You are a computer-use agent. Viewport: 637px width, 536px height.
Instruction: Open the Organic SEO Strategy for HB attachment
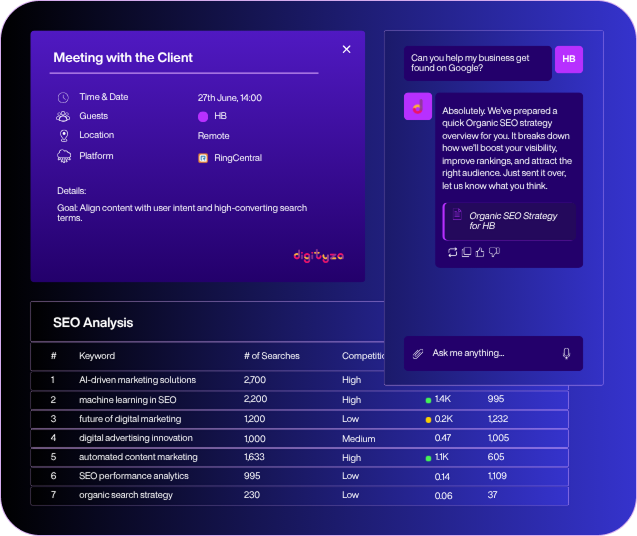click(x=508, y=221)
